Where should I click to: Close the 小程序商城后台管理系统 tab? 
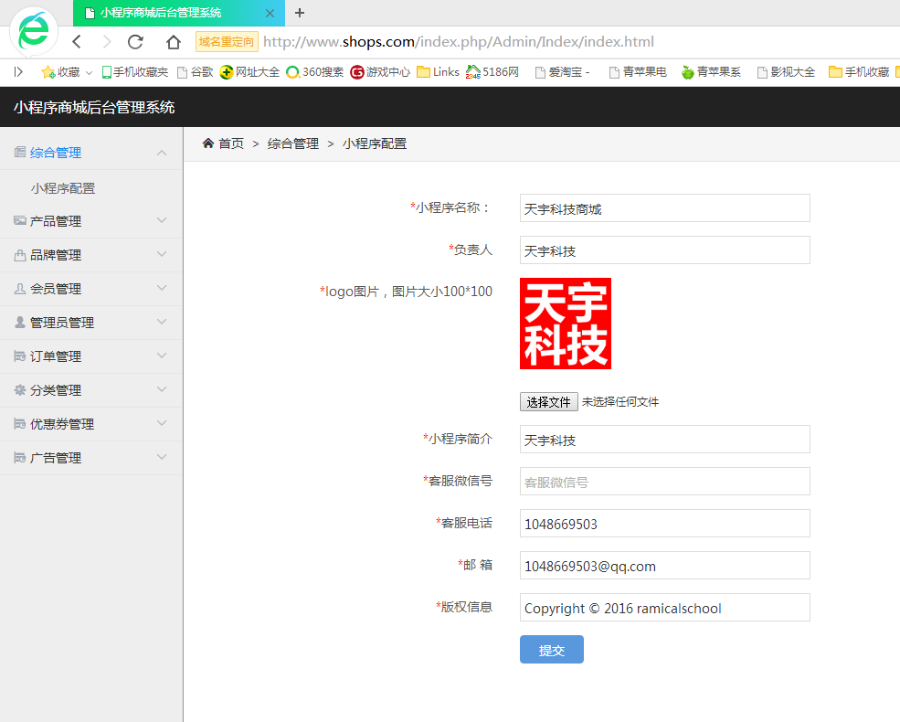(269, 13)
